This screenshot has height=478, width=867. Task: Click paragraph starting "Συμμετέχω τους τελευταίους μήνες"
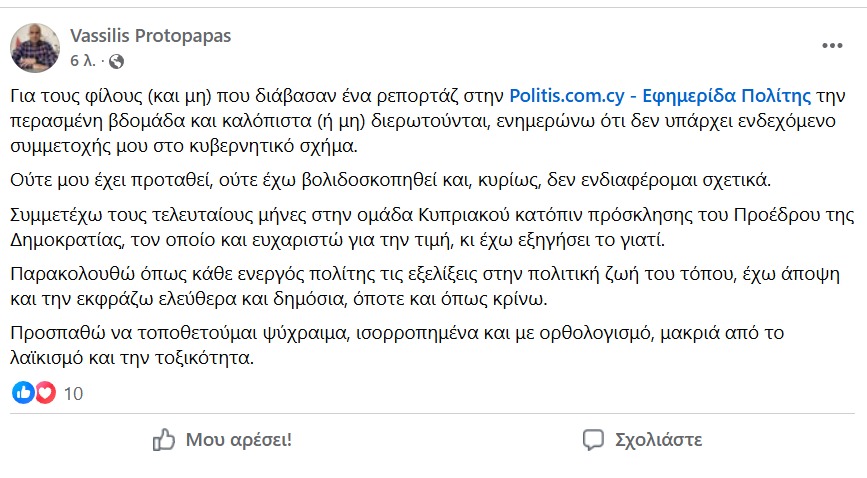432,227
